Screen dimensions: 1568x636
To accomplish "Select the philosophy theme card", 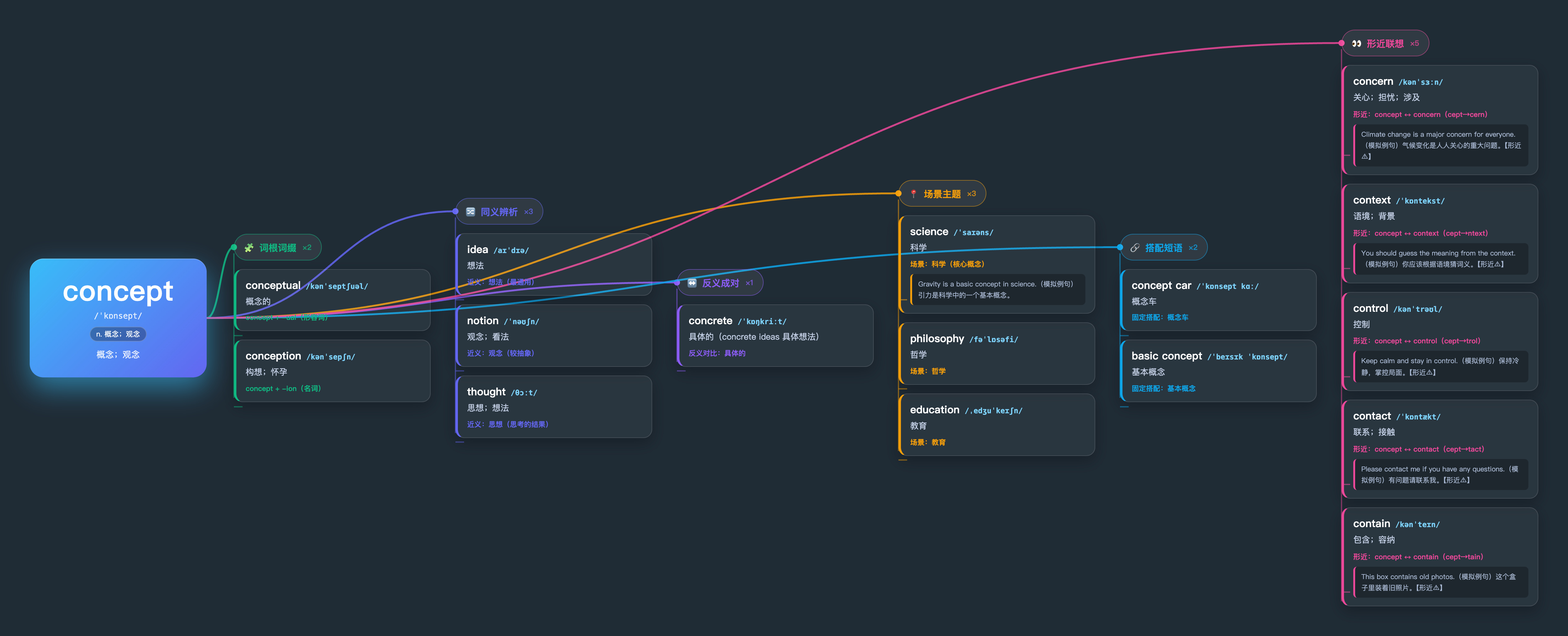I will 997,354.
